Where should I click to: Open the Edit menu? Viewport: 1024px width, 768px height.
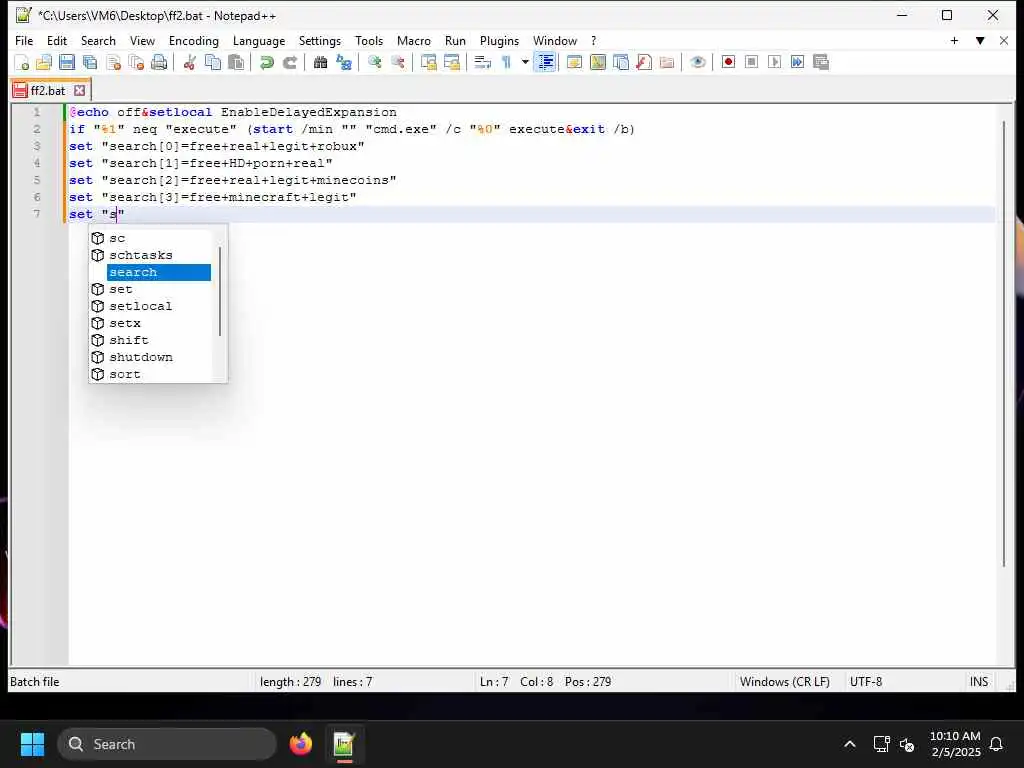pos(57,40)
